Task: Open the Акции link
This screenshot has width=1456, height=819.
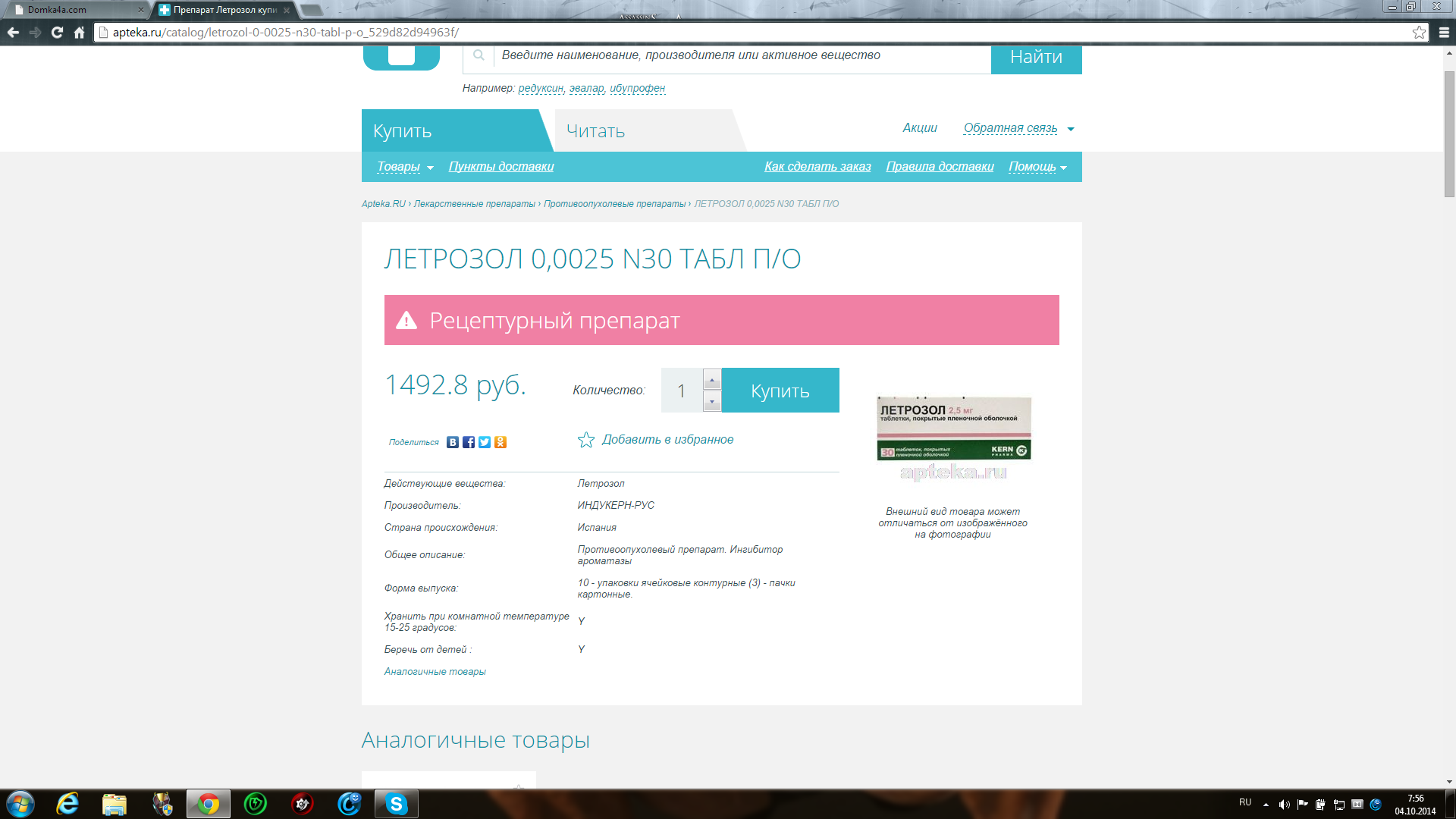Action: [920, 128]
